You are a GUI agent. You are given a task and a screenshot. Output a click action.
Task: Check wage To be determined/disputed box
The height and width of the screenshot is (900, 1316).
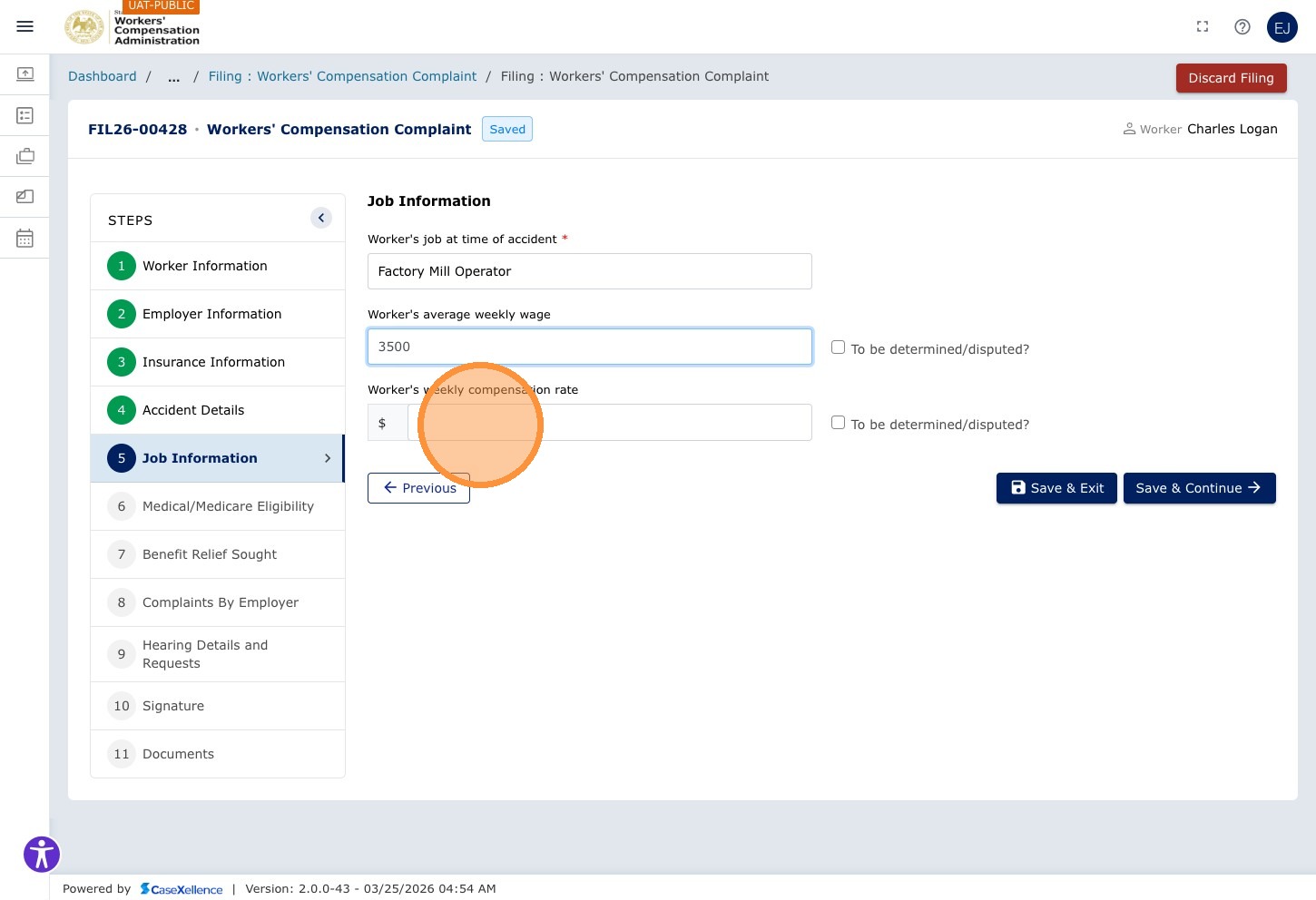tap(839, 347)
